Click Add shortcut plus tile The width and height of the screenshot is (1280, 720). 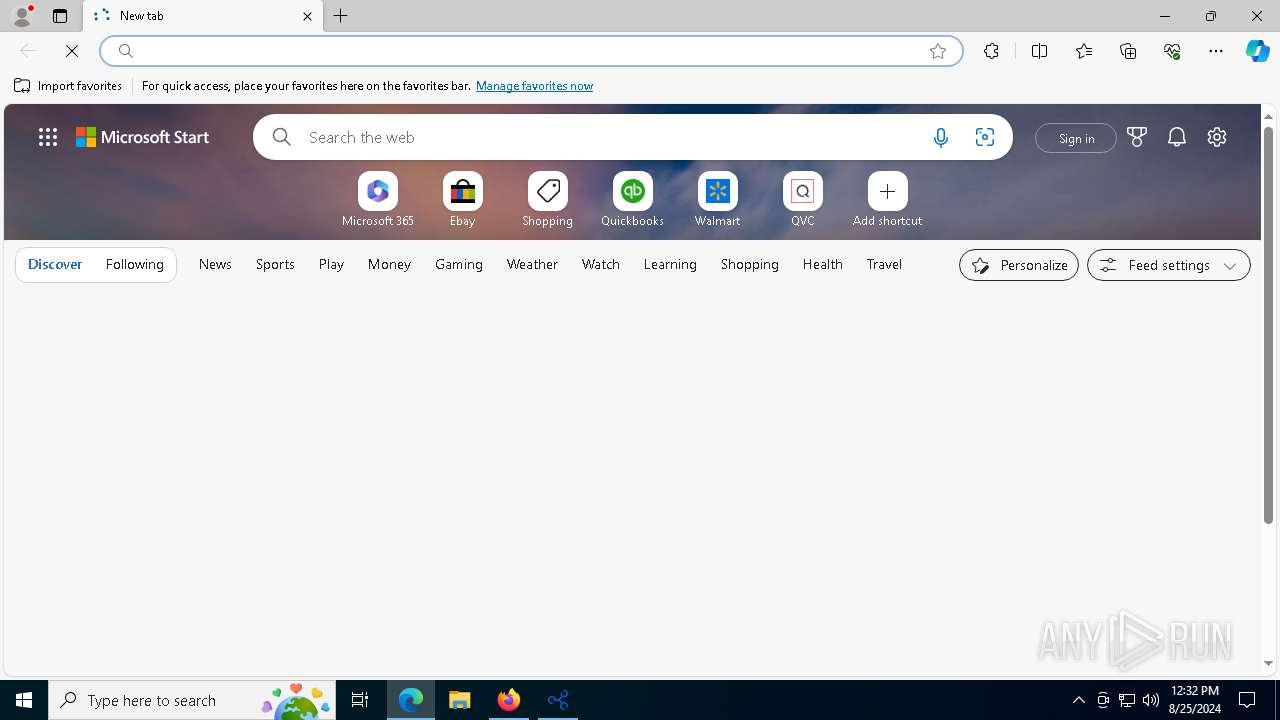[888, 200]
